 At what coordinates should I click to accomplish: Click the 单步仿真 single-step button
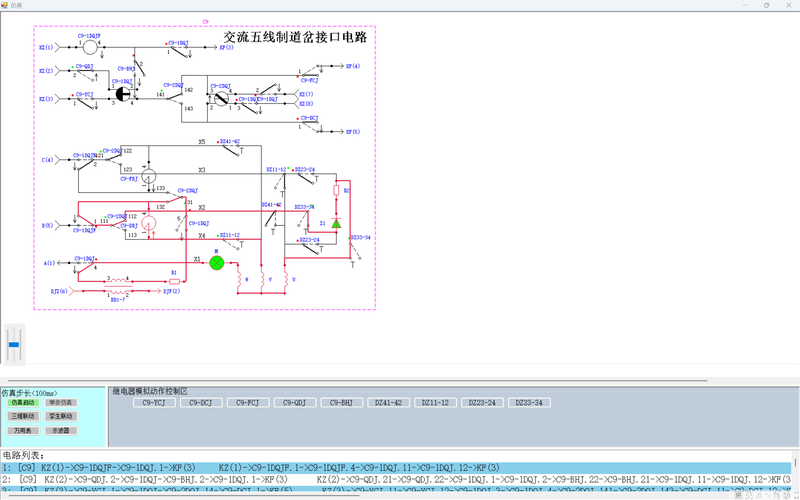pos(61,403)
